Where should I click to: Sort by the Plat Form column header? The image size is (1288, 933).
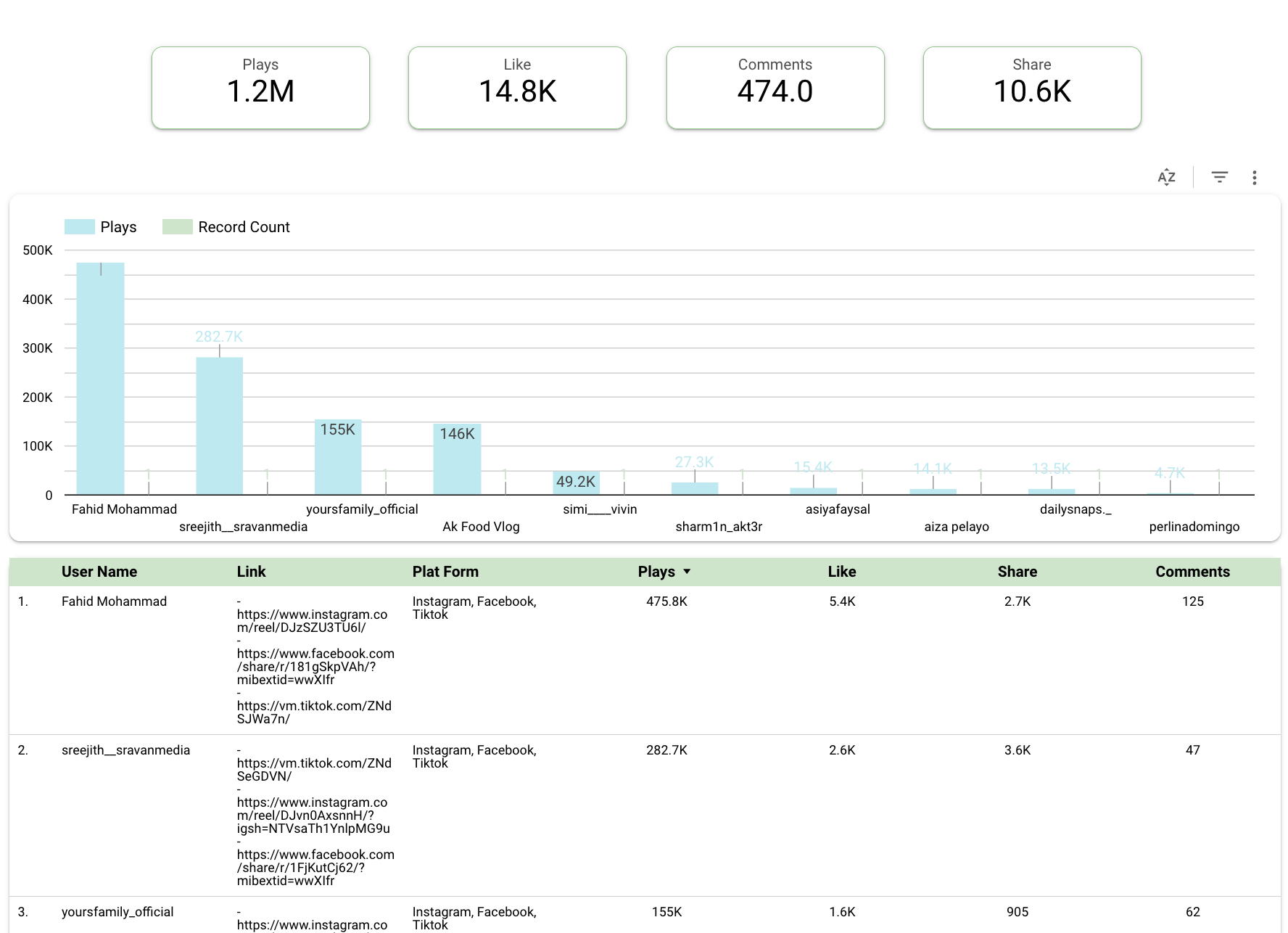(x=445, y=572)
